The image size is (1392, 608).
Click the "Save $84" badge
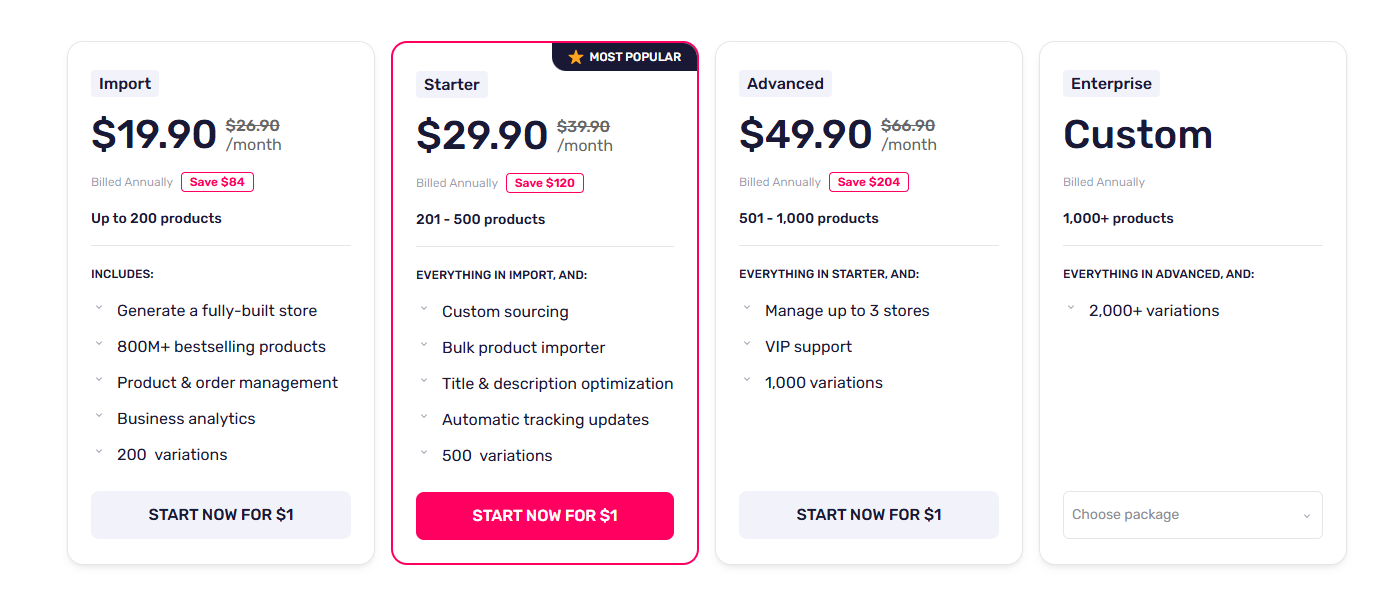(217, 182)
